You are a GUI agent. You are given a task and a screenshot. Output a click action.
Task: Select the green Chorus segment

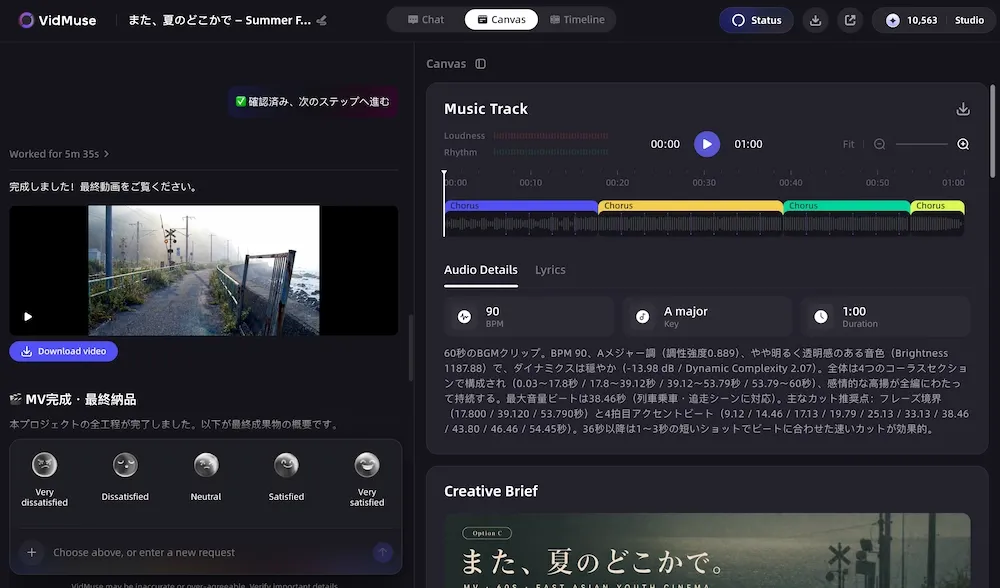pos(846,206)
